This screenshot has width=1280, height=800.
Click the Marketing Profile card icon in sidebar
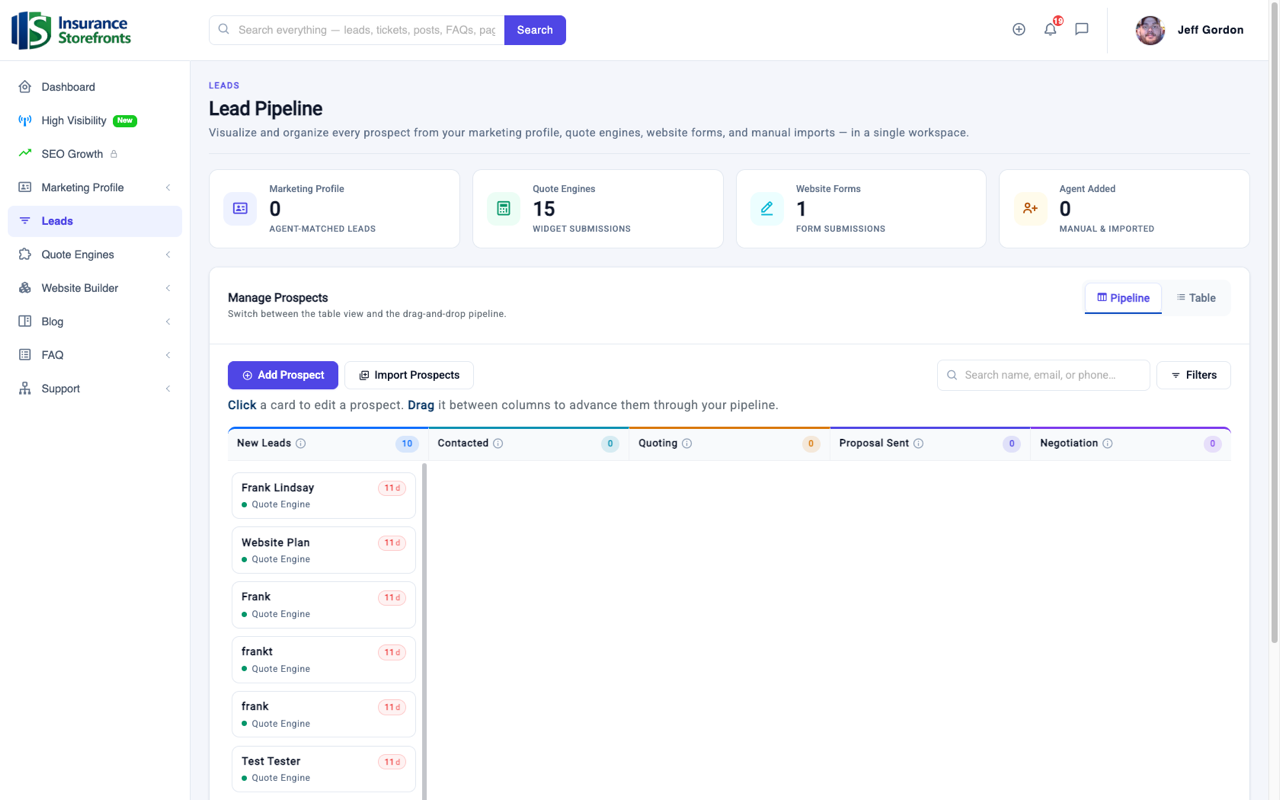coord(25,188)
